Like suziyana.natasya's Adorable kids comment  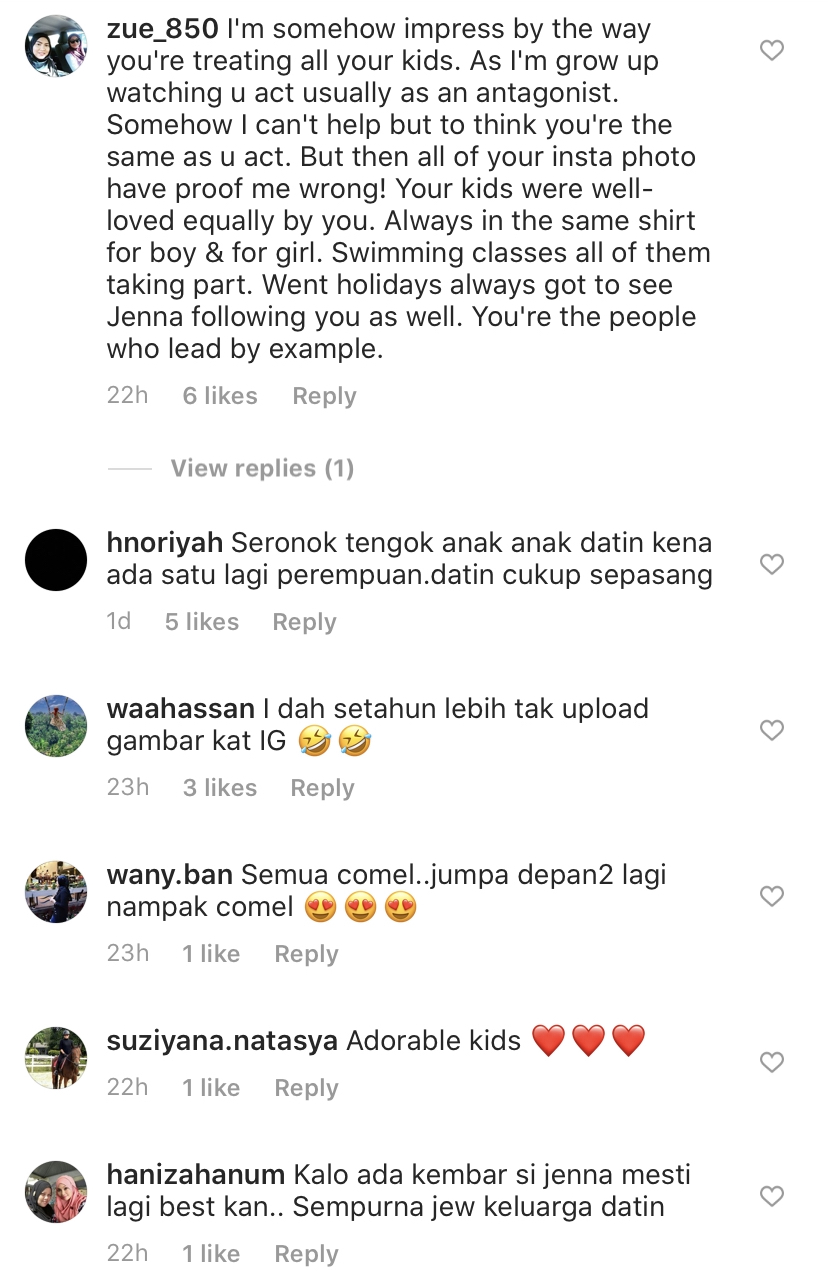click(772, 1062)
